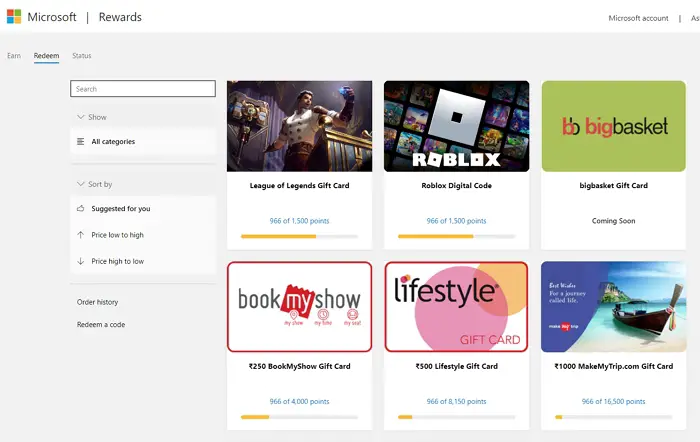Click Coming Soon under bigbasket
This screenshot has height=442, width=700.
614,221
